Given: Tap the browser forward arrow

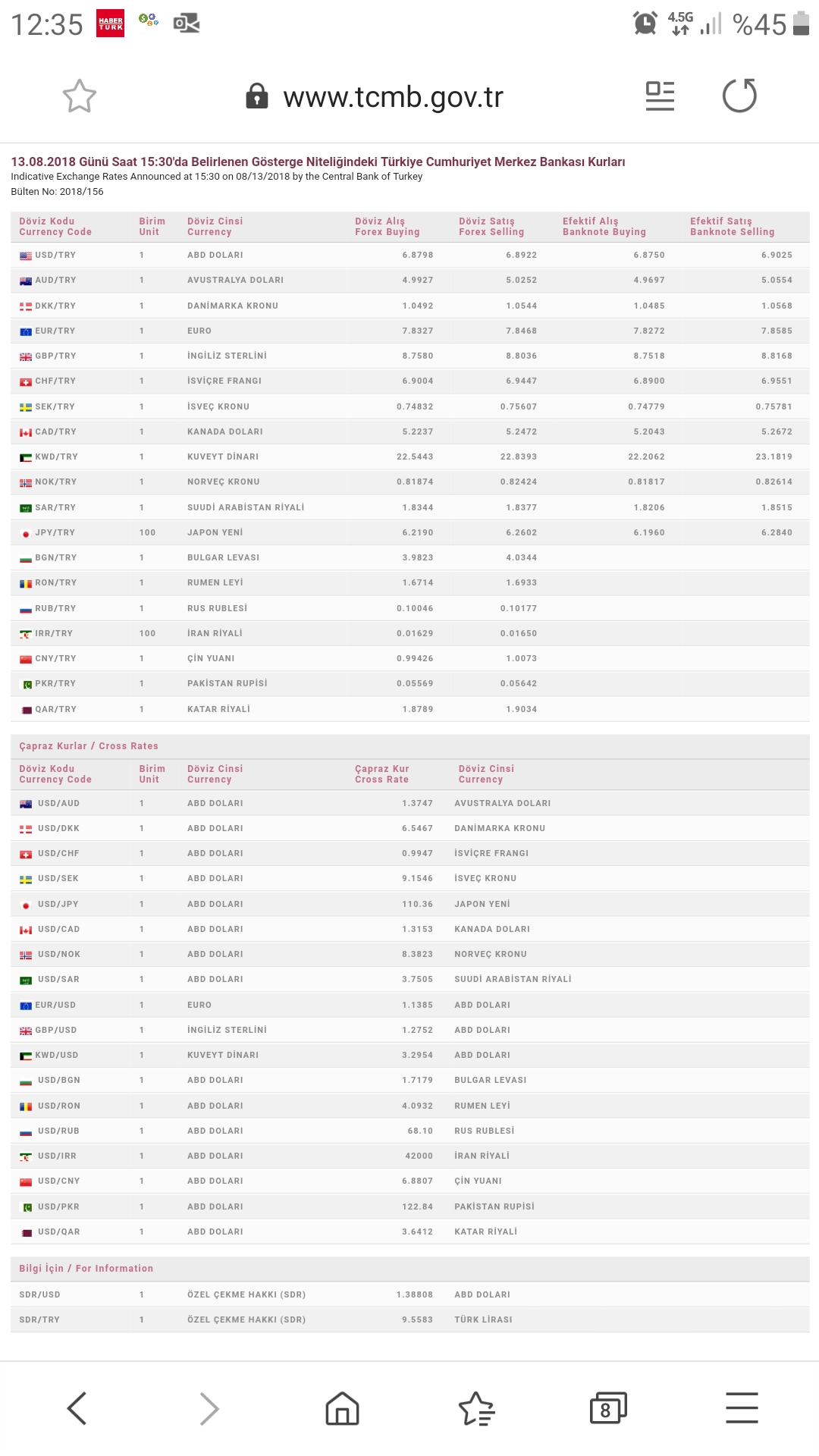Looking at the screenshot, I should (209, 1408).
